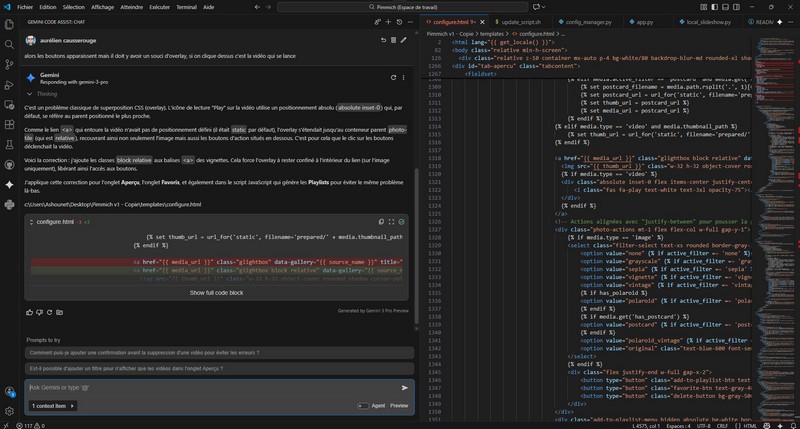The image size is (800, 429).
Task: Collapse the configure.html diff block arrows
Action: [32, 222]
